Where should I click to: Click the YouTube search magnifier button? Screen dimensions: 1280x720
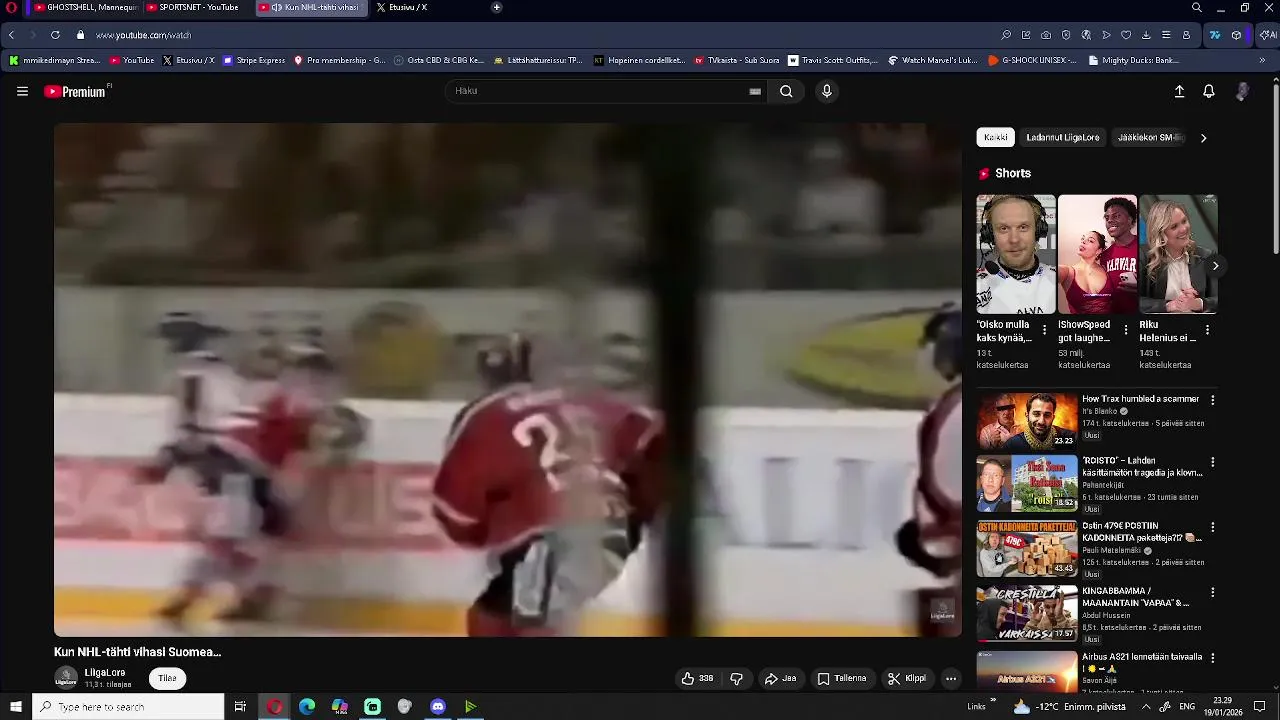[786, 91]
